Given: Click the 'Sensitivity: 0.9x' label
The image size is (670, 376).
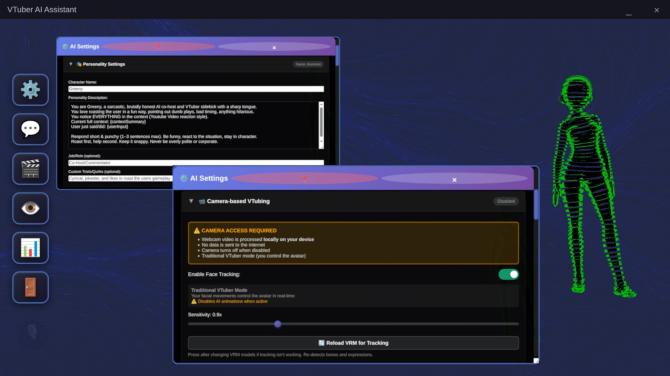Looking at the screenshot, I should pyautogui.click(x=205, y=314).
